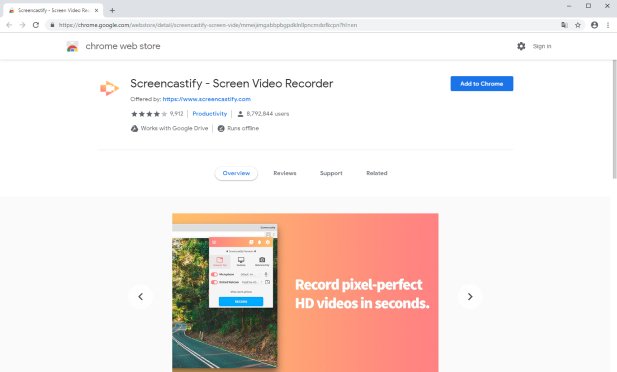Open the Chrome profile avatar icon
This screenshot has width=617, height=372.
(594, 25)
